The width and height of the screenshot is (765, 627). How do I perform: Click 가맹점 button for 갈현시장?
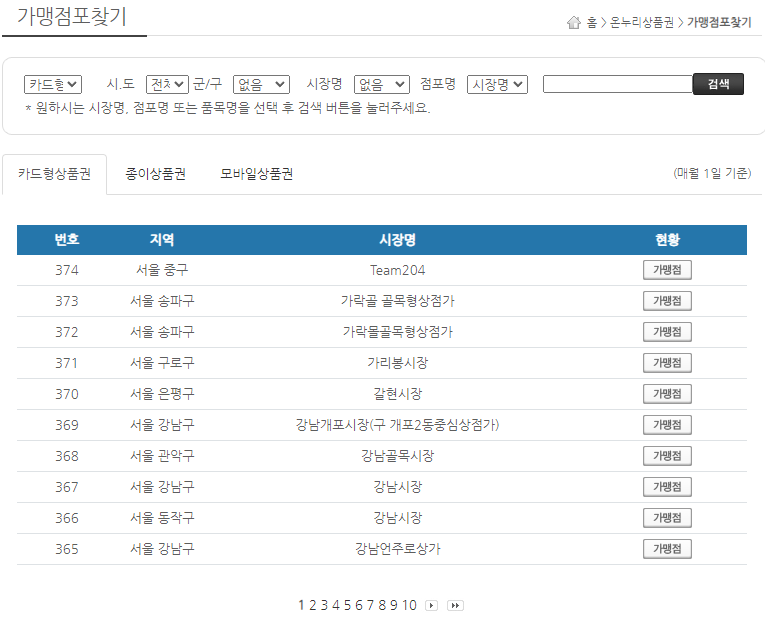tap(667, 394)
